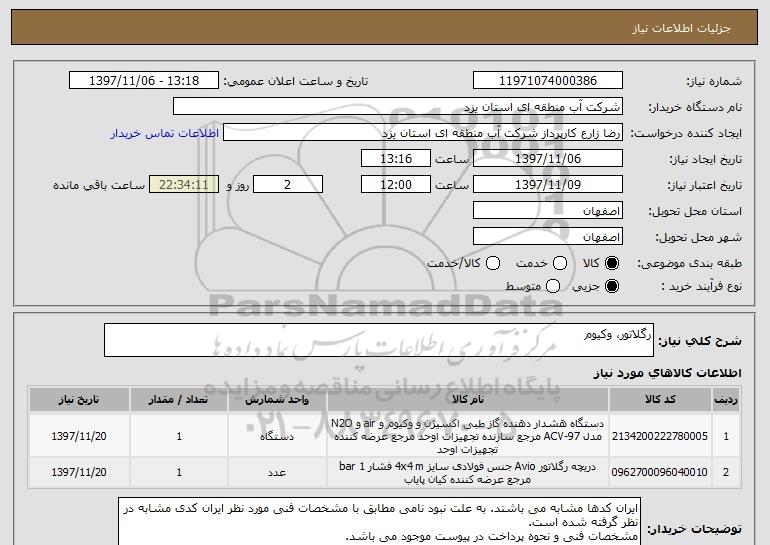Image resolution: width=770 pixels, height=545 pixels.
Task: Click the validity time field 12:00
Action: pos(396,185)
